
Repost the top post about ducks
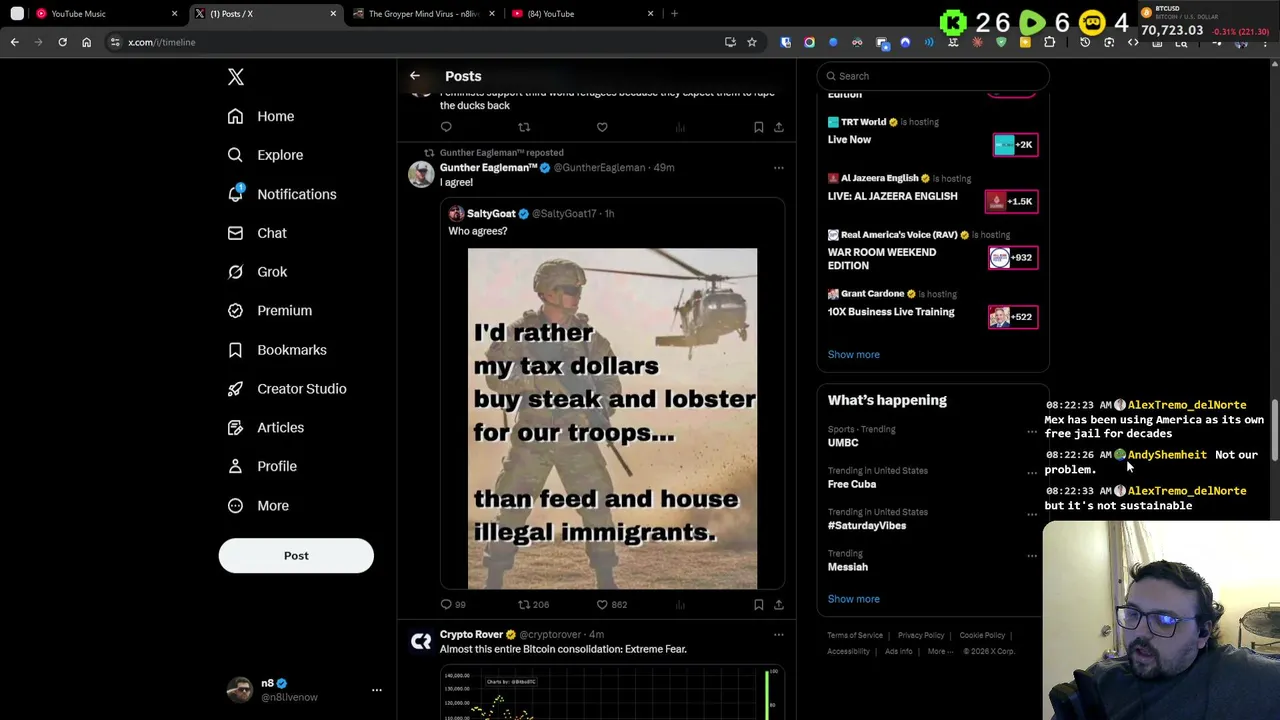(x=524, y=127)
